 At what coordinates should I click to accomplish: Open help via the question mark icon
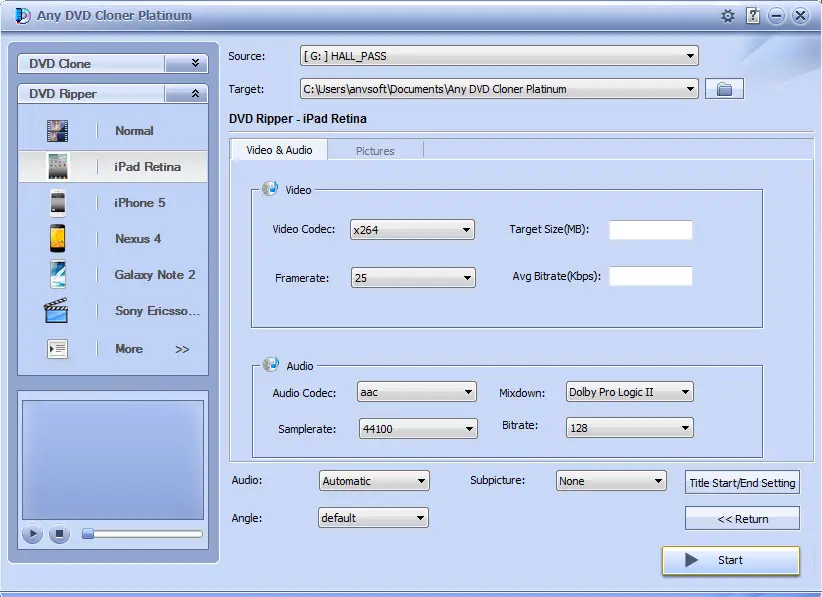pyautogui.click(x=753, y=16)
